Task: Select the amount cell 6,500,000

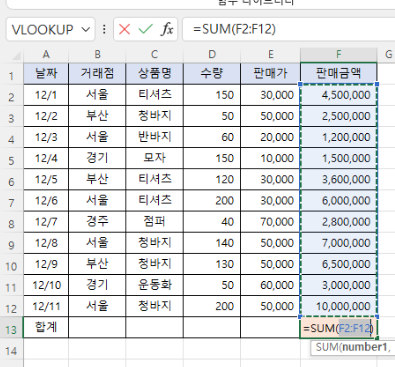Action: (x=339, y=264)
